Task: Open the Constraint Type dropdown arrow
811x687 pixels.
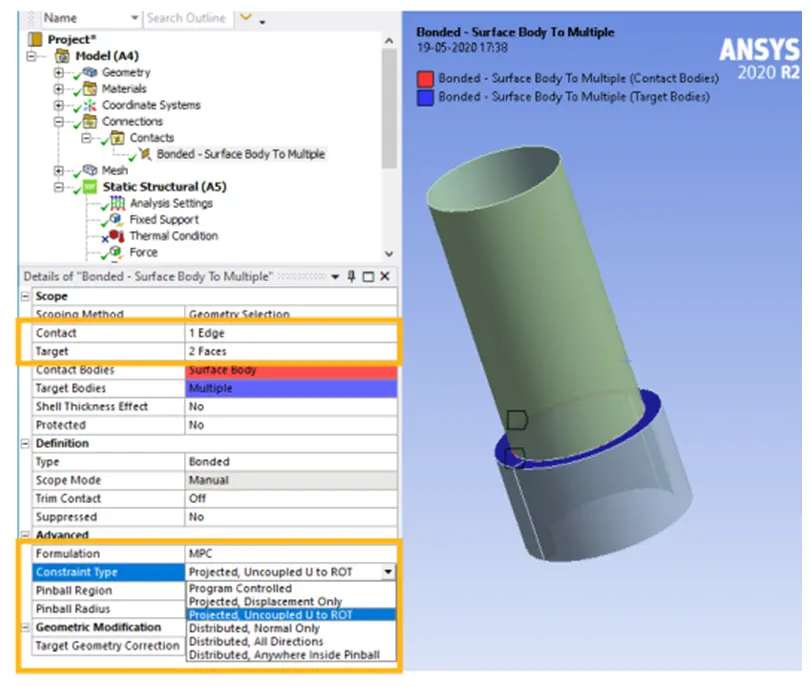Action: pos(388,572)
